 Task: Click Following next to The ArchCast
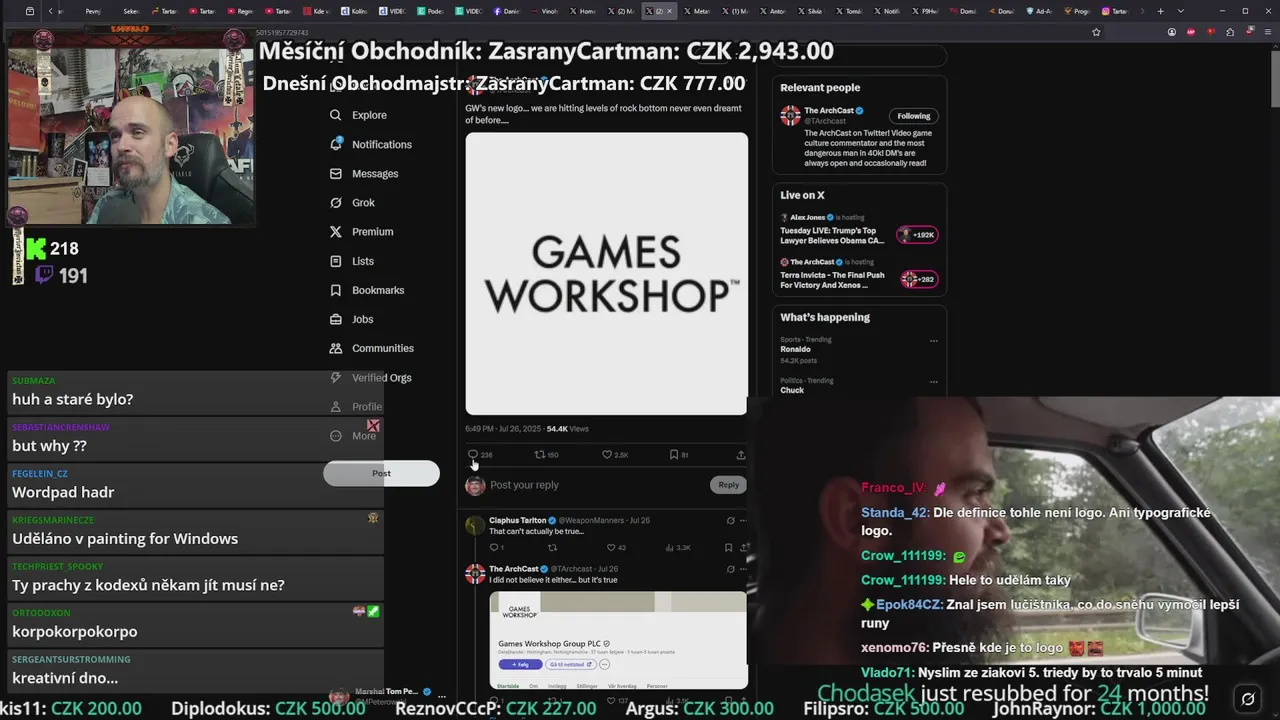click(x=914, y=116)
